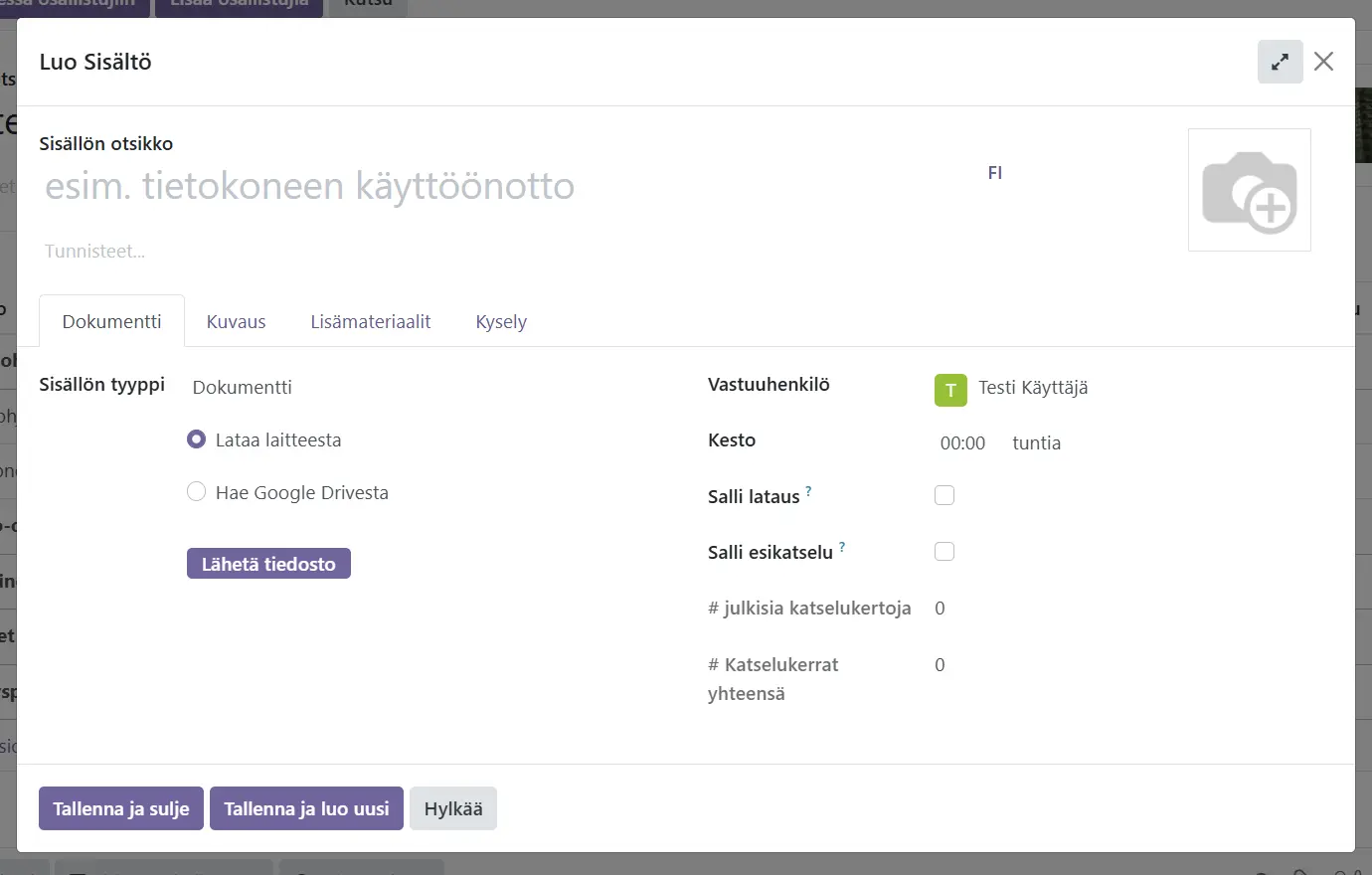
Task: Select the Lataa laitteesta radio option
Action: click(197, 439)
